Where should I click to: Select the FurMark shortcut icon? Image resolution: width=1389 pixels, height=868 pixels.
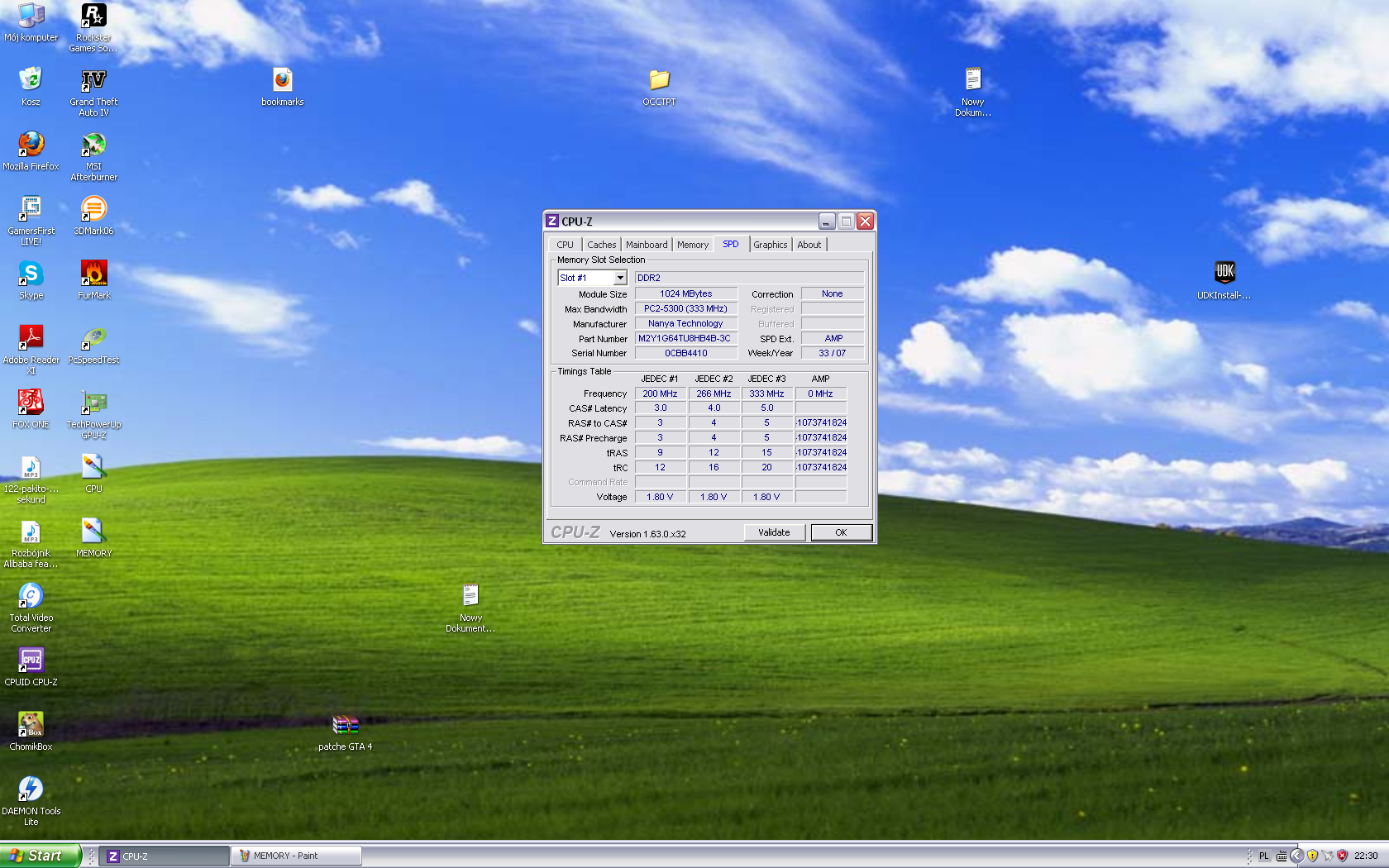[93, 279]
